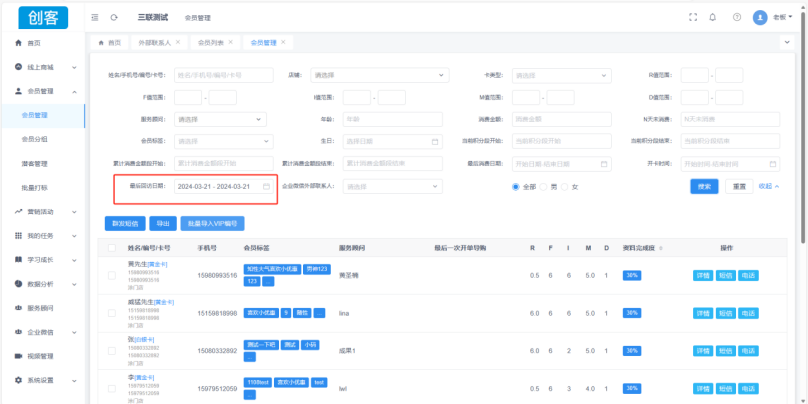This screenshot has width=808, height=404.
Task: Click the 导出 button
Action: coord(163,224)
